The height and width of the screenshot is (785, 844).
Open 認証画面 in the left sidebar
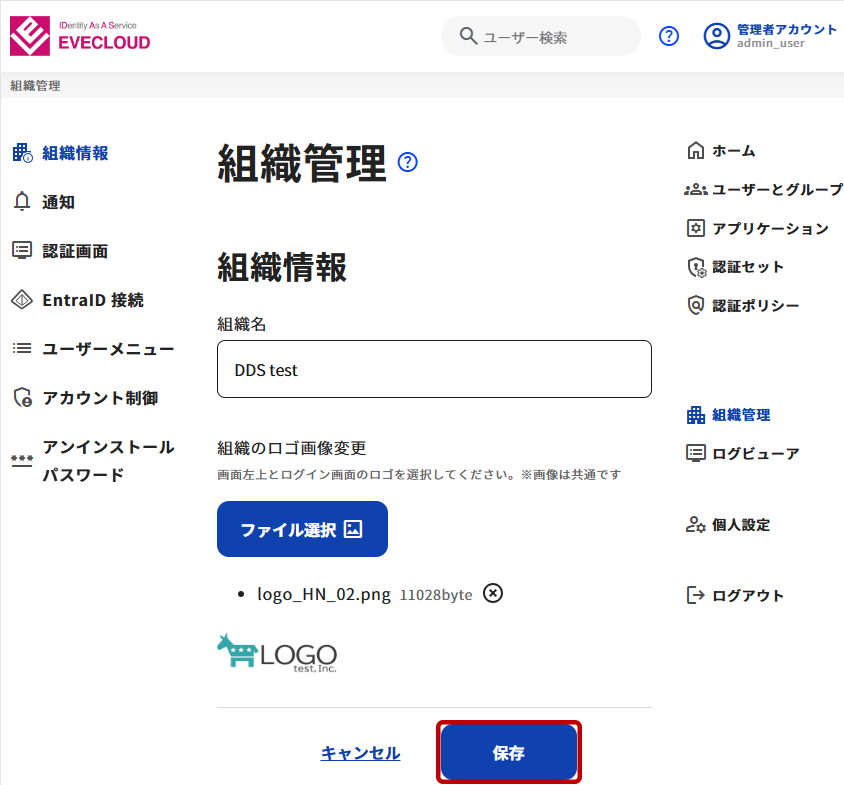click(75, 251)
